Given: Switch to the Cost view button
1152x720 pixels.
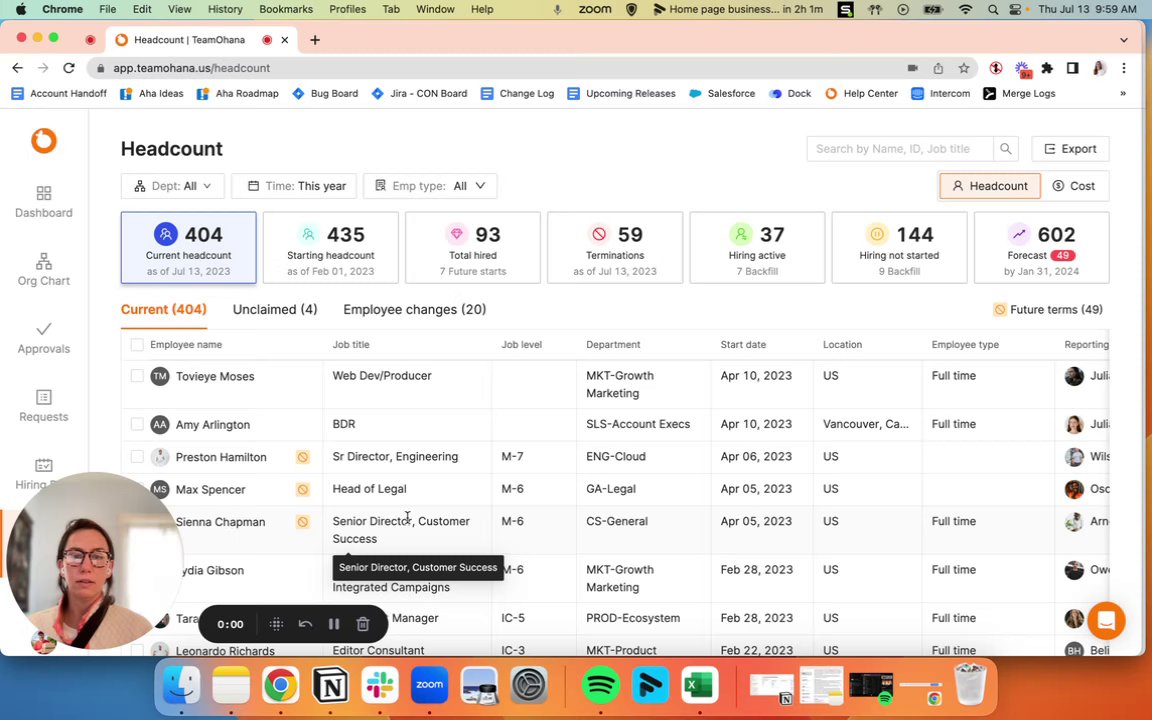Looking at the screenshot, I should click(1075, 186).
